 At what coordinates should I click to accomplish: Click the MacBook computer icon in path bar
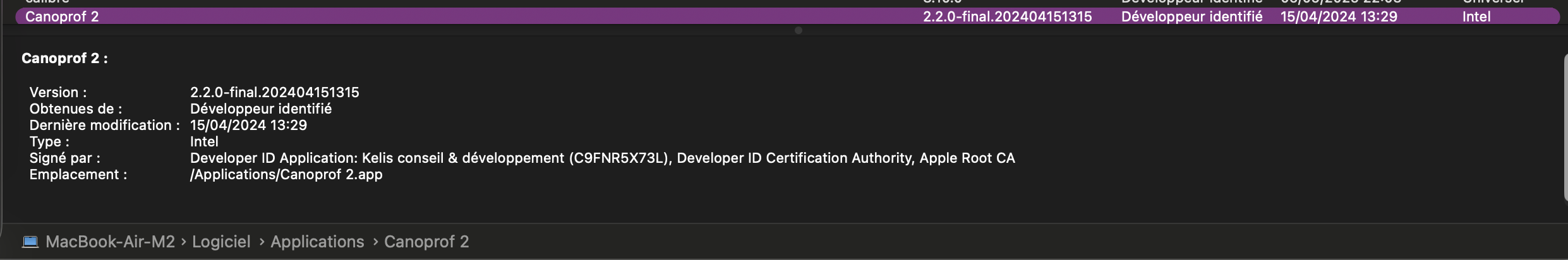pos(30,242)
